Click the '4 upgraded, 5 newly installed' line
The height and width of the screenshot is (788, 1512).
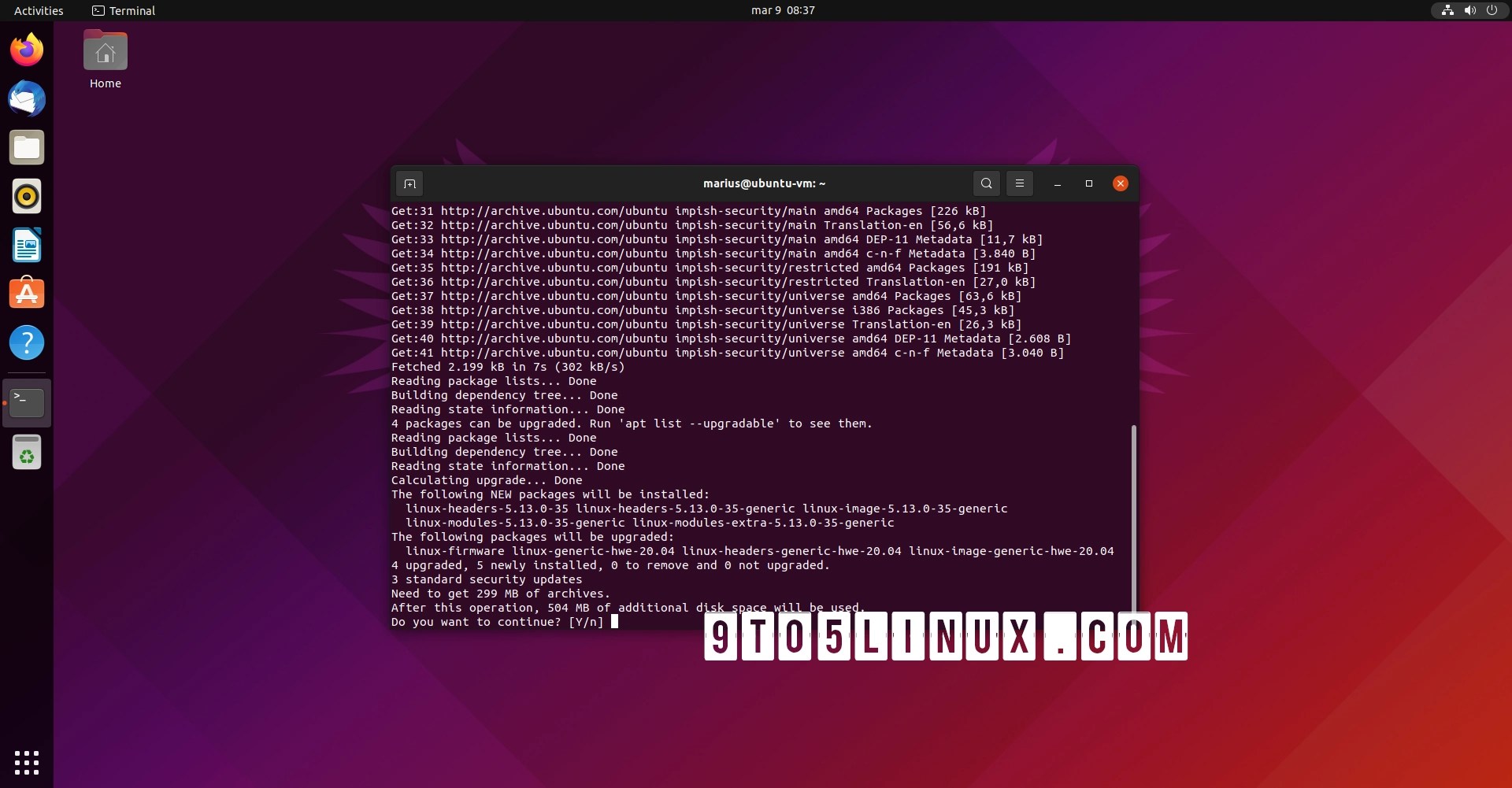point(610,565)
